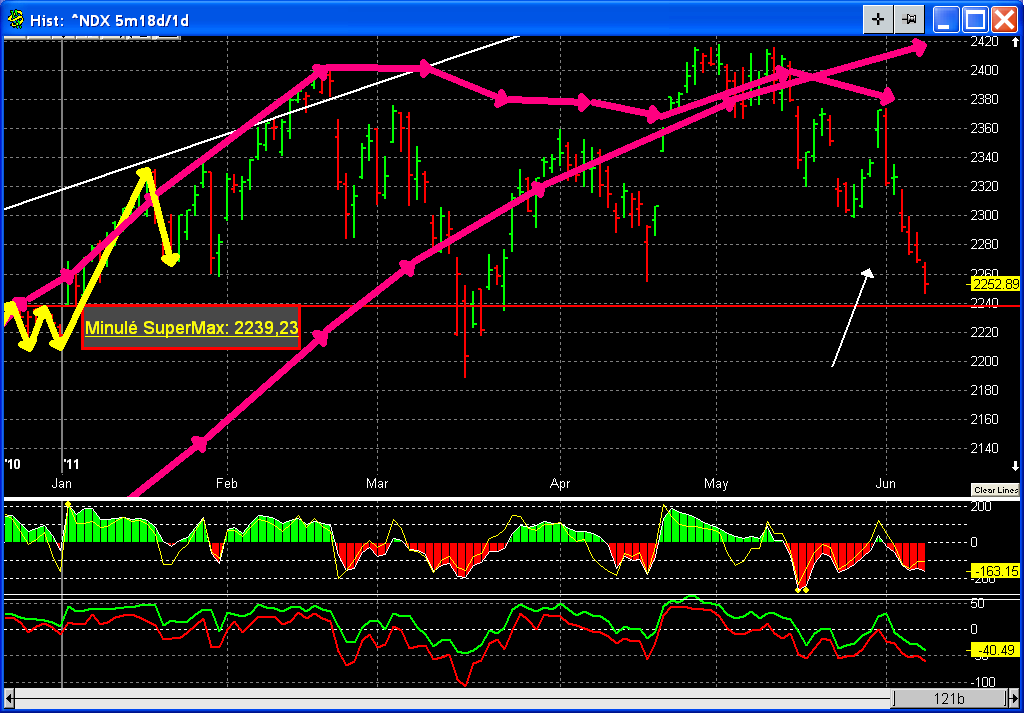The width and height of the screenshot is (1024, 713).
Task: Click the 'Feb' label on the date axis
Action: pos(226,484)
